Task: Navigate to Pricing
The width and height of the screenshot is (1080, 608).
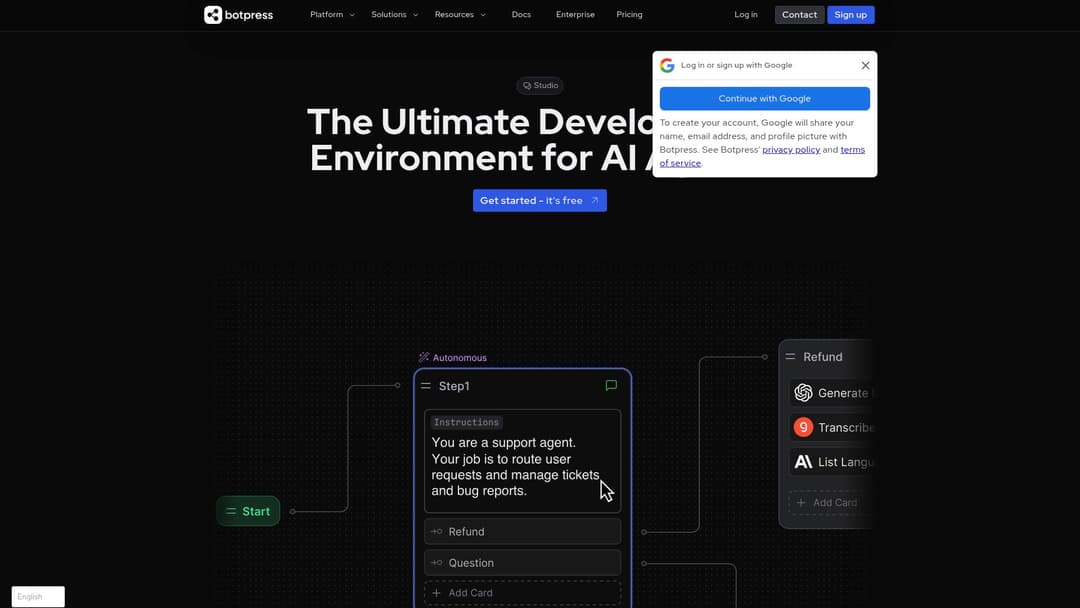Action: (x=629, y=14)
